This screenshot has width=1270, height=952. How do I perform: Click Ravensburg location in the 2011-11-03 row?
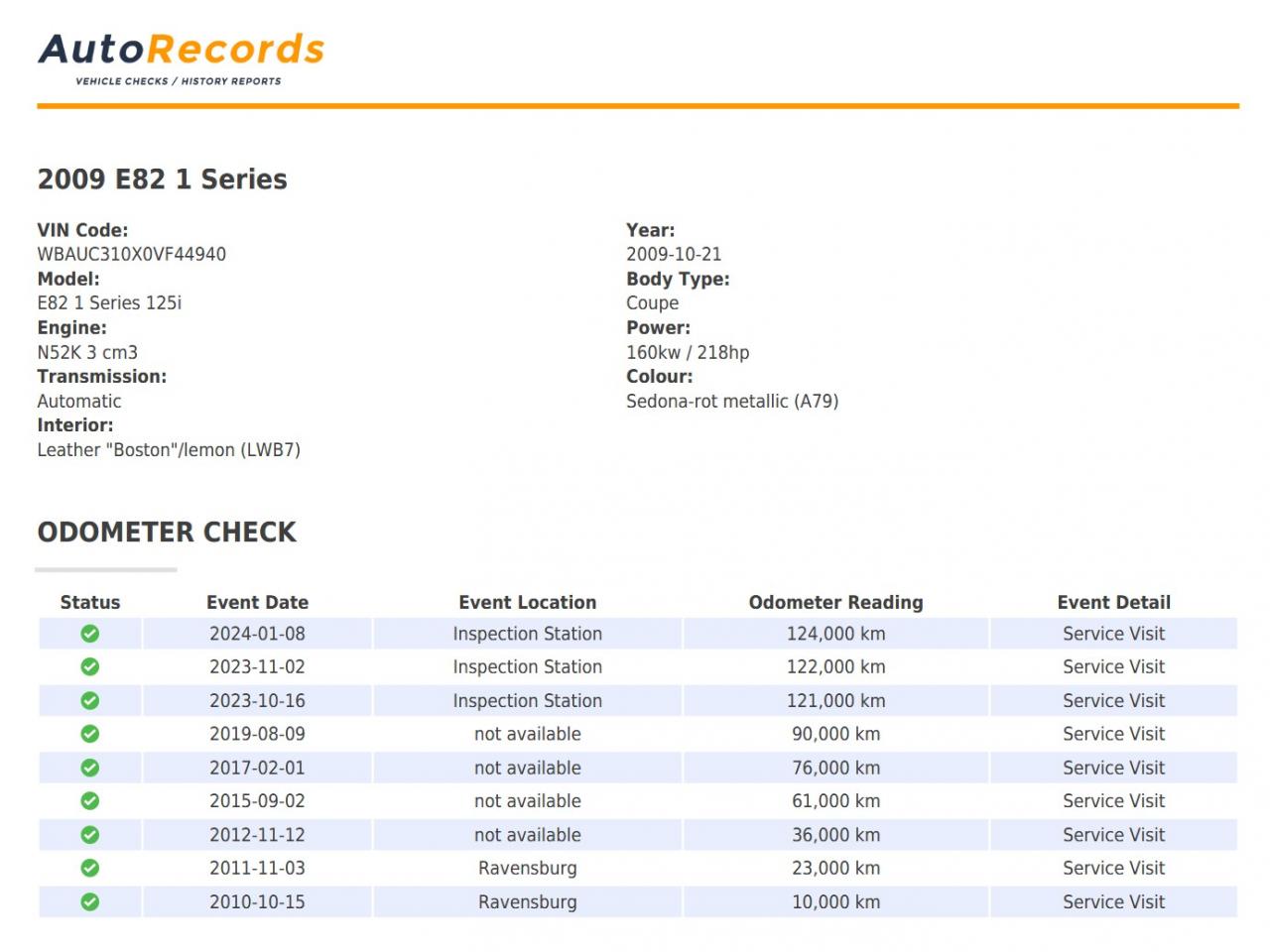(528, 869)
